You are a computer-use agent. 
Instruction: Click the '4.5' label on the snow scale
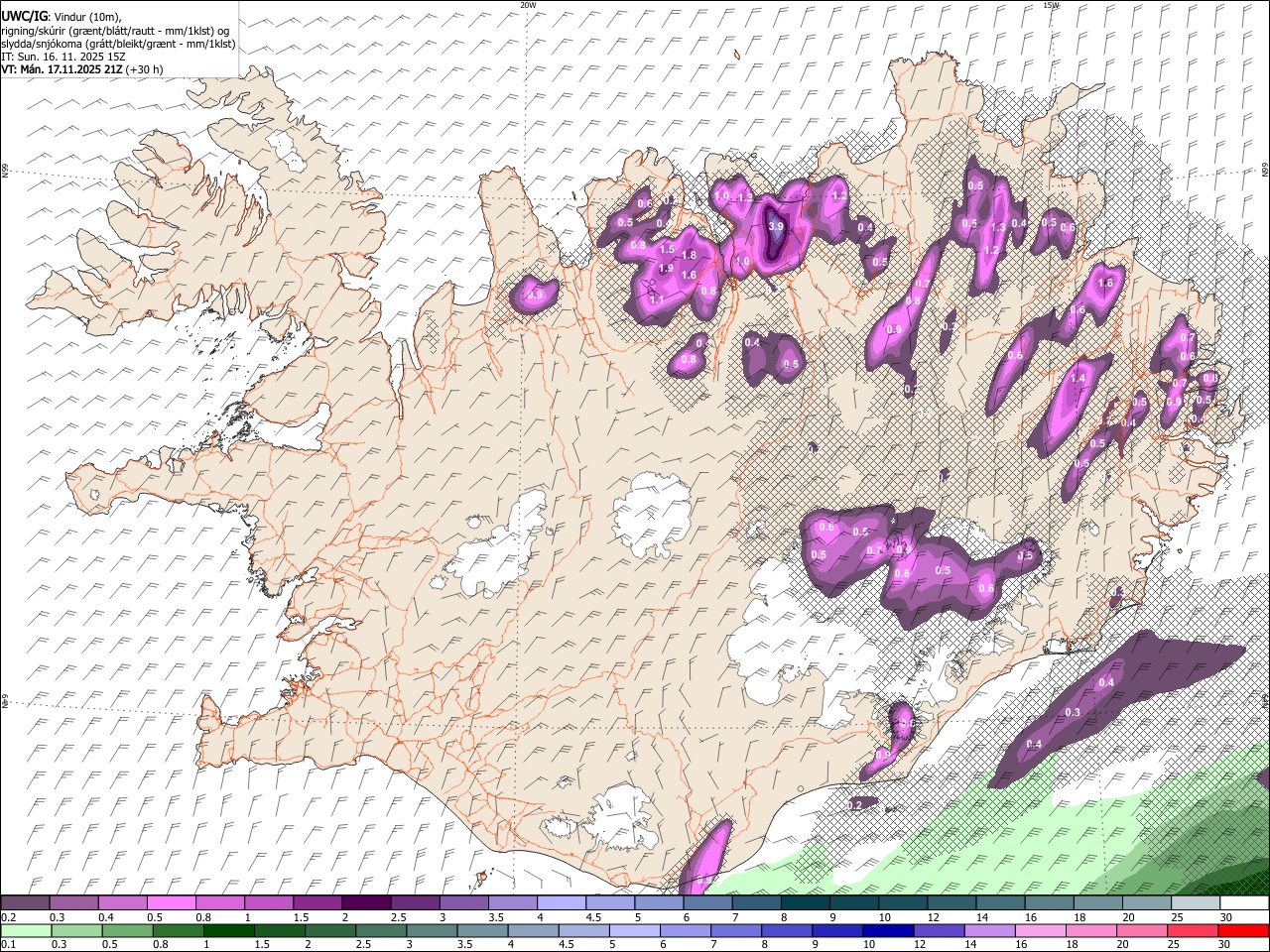click(x=593, y=917)
